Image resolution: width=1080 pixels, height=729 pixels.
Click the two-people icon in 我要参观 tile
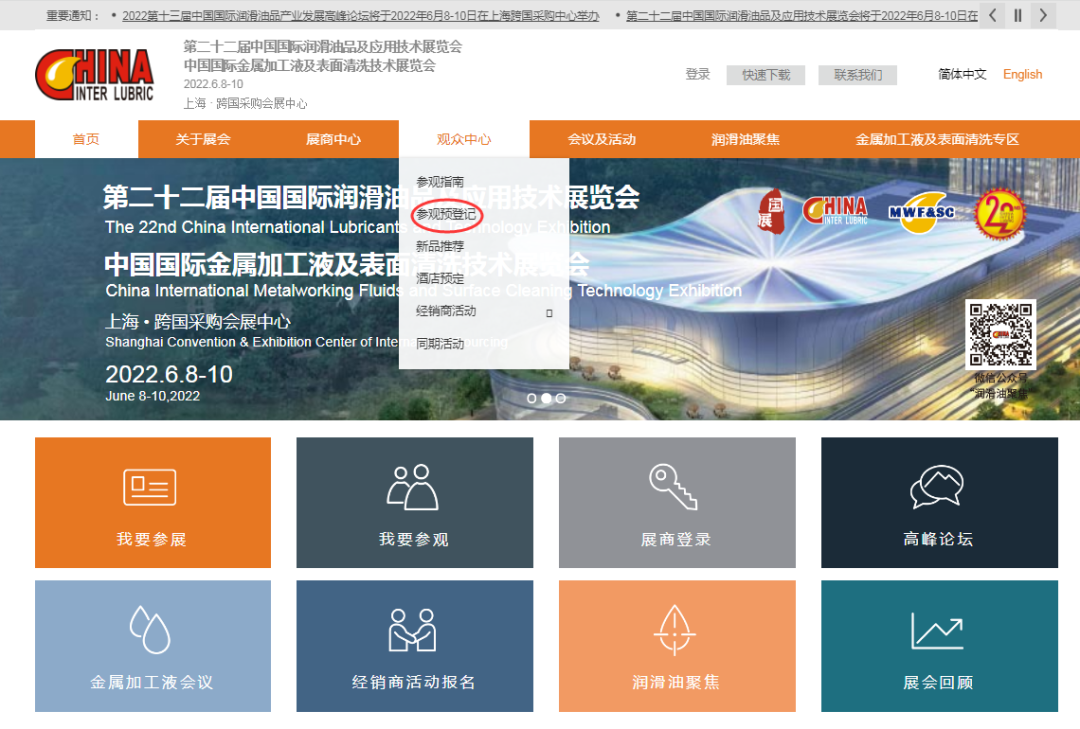[x=413, y=487]
